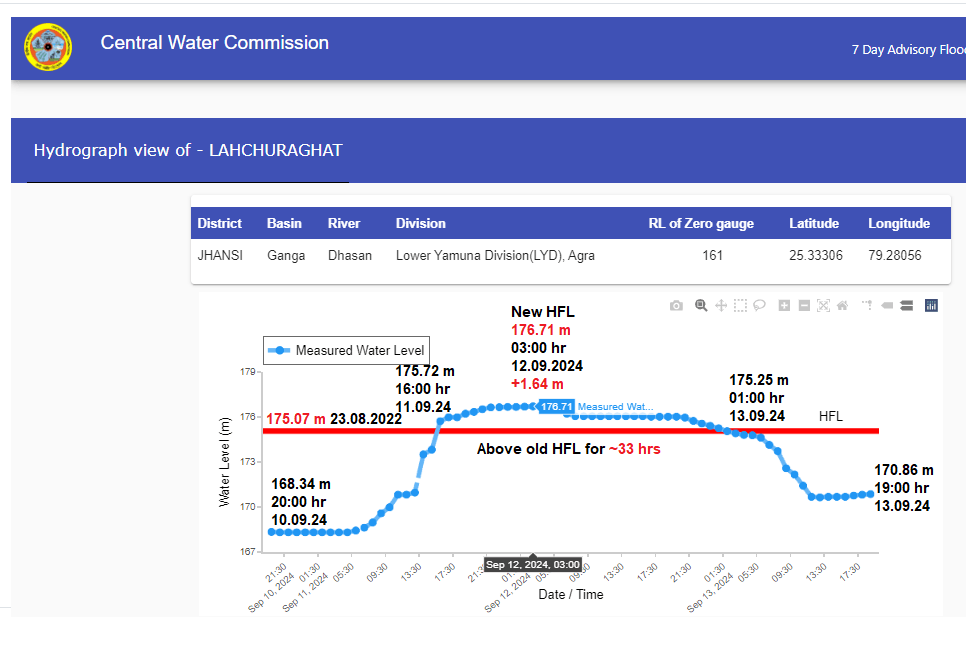Image resolution: width=966 pixels, height=654 pixels.
Task: Toggle spike lines on the chart
Action: coord(867,306)
